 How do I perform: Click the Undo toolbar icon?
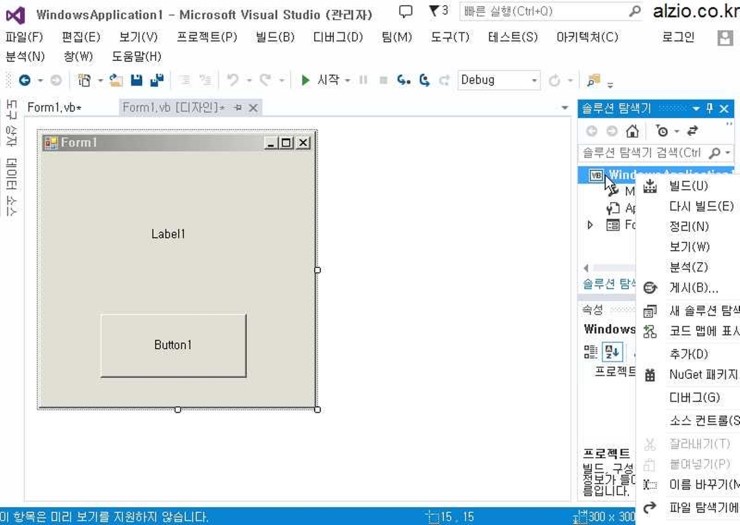pyautogui.click(x=233, y=80)
